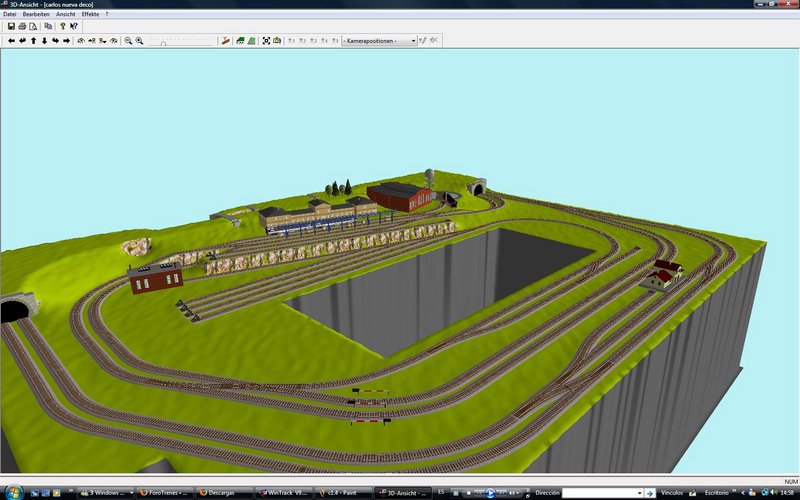Click the Print icon

(x=22, y=26)
